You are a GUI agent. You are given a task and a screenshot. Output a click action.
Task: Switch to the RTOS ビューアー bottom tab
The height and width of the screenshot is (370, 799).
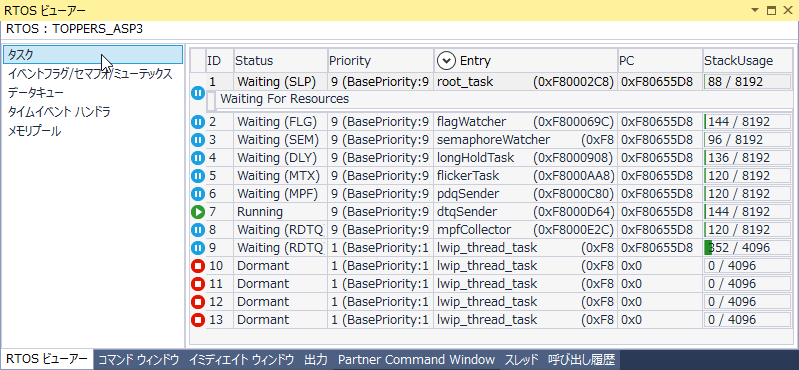pyautogui.click(x=47, y=360)
